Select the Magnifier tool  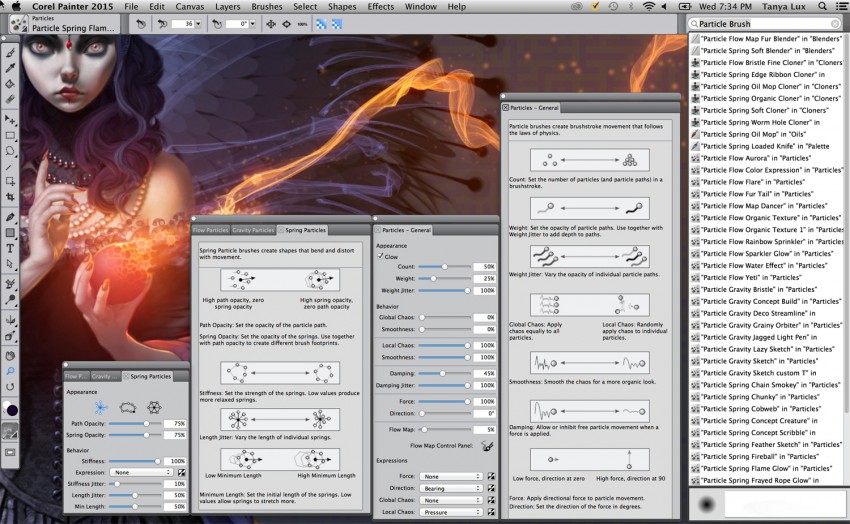click(x=10, y=371)
